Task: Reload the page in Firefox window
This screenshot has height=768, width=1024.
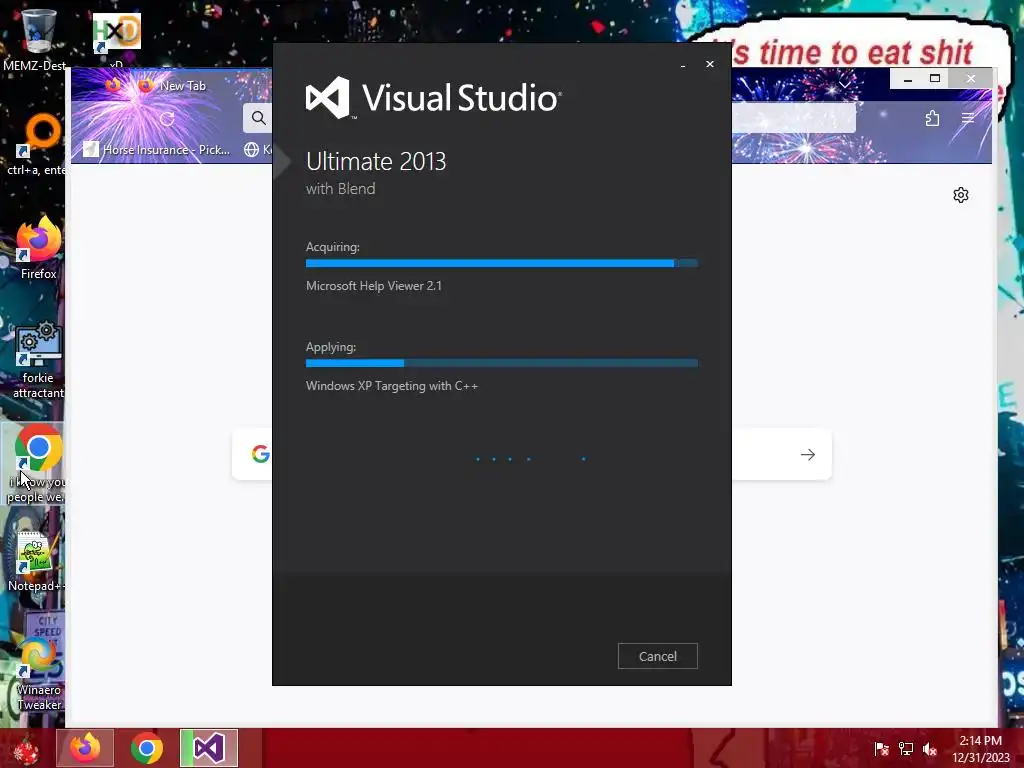Action: point(167,118)
